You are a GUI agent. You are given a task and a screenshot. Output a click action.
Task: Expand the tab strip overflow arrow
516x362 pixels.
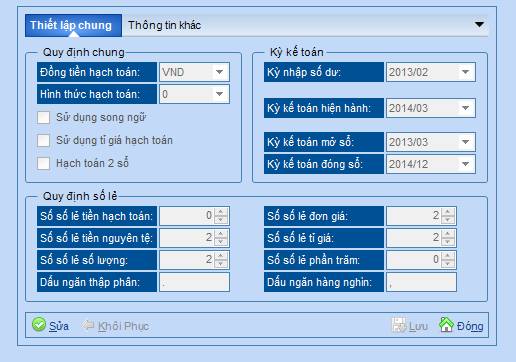pos(479,24)
